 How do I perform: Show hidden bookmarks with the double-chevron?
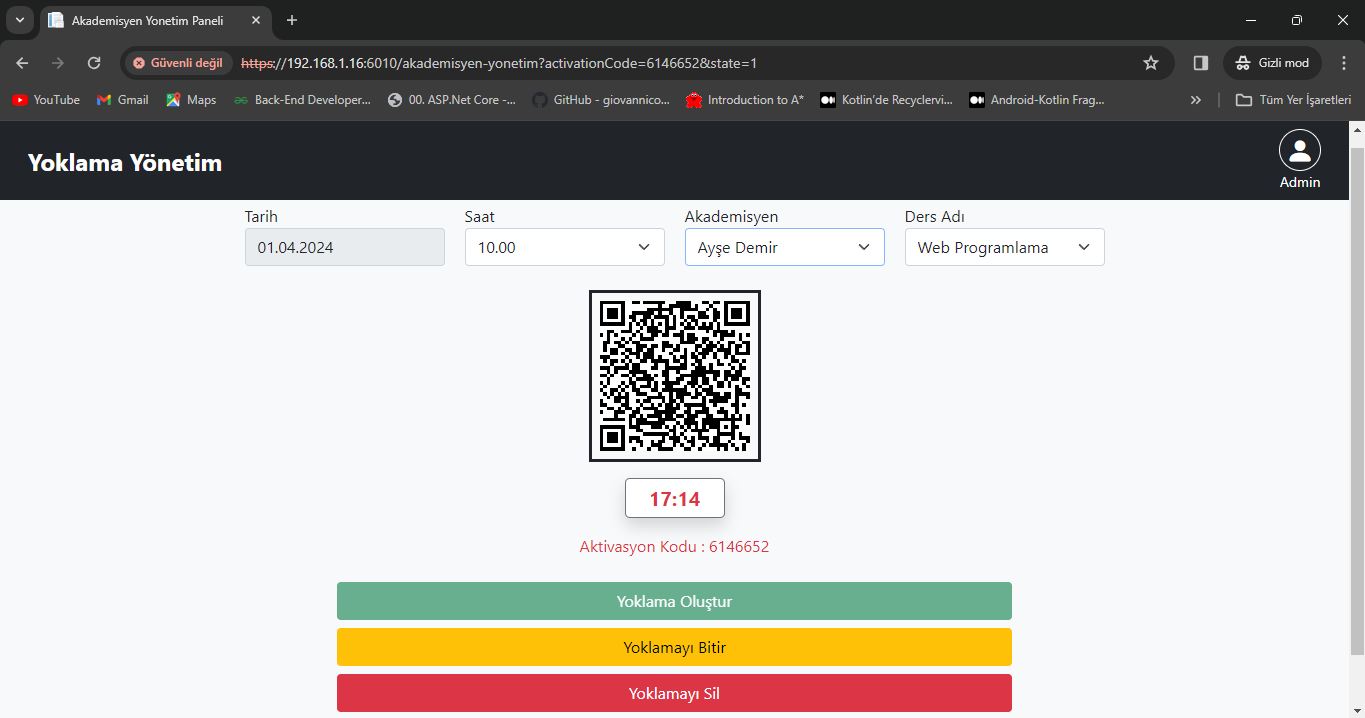[x=1195, y=100]
